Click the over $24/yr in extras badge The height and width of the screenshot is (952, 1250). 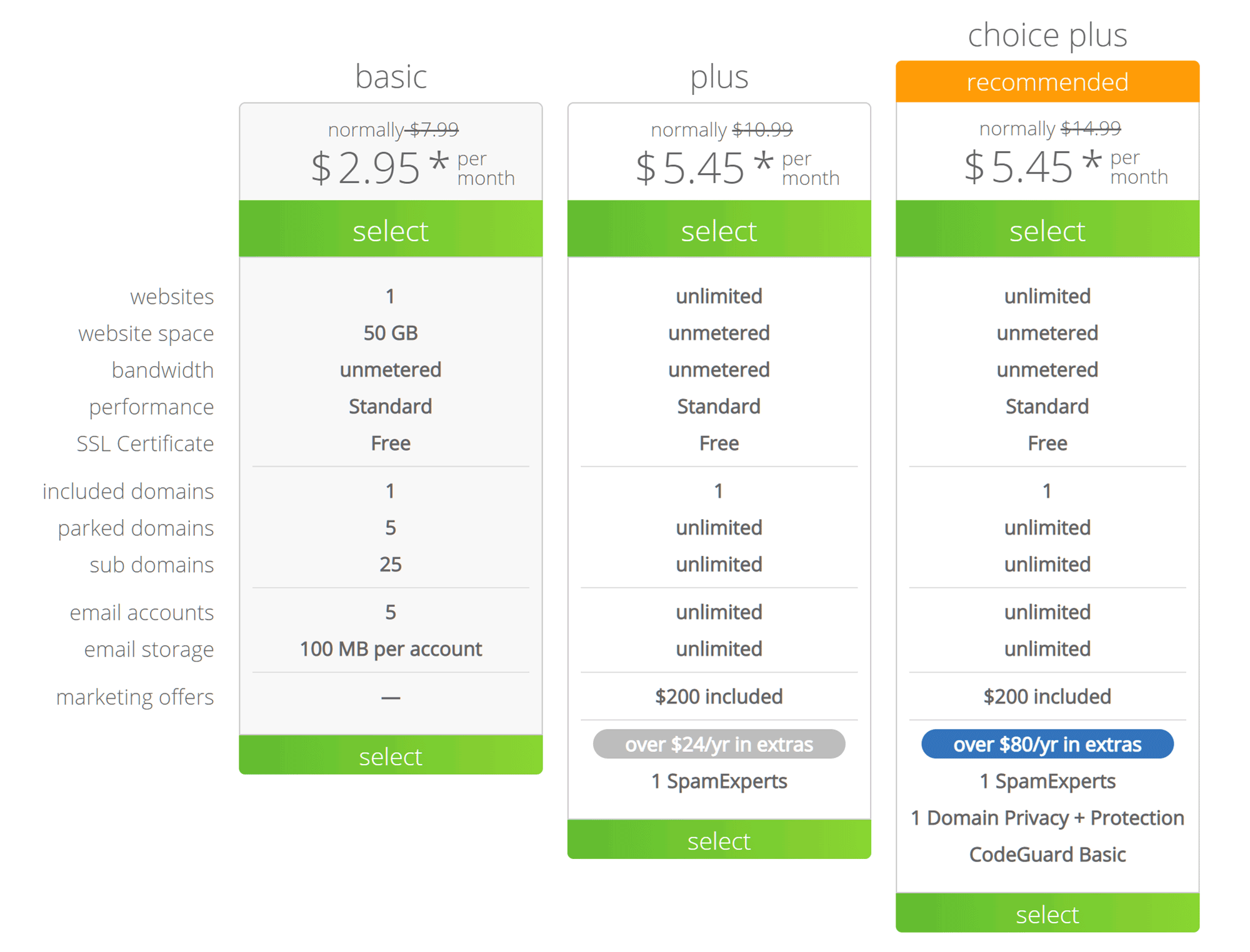tap(719, 744)
